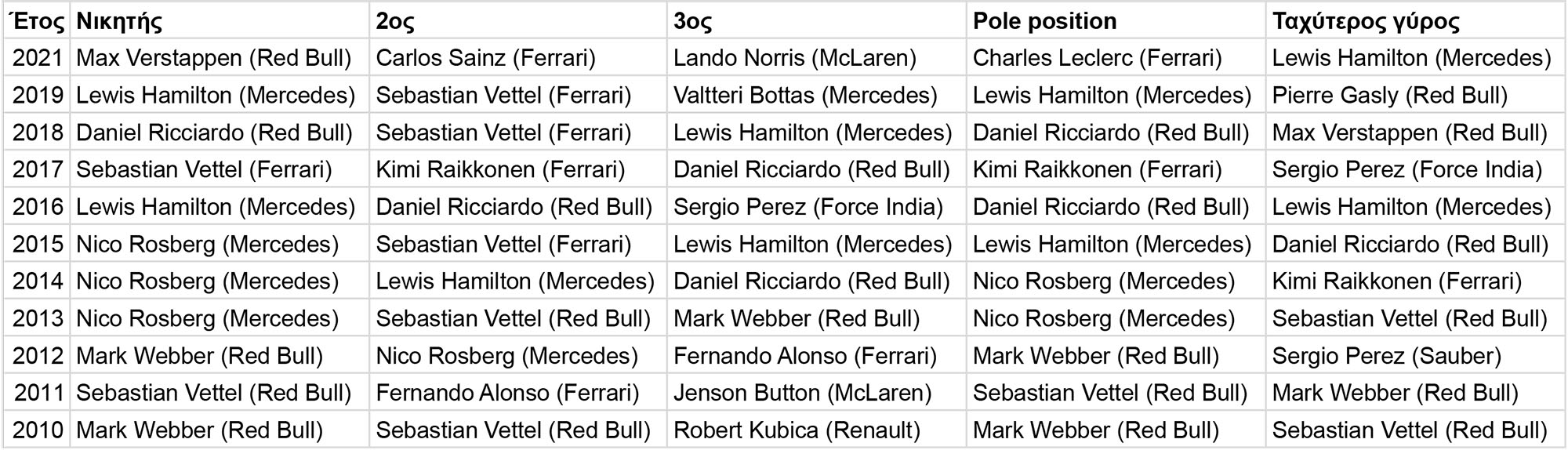Click the Έτος column header

coord(37,21)
